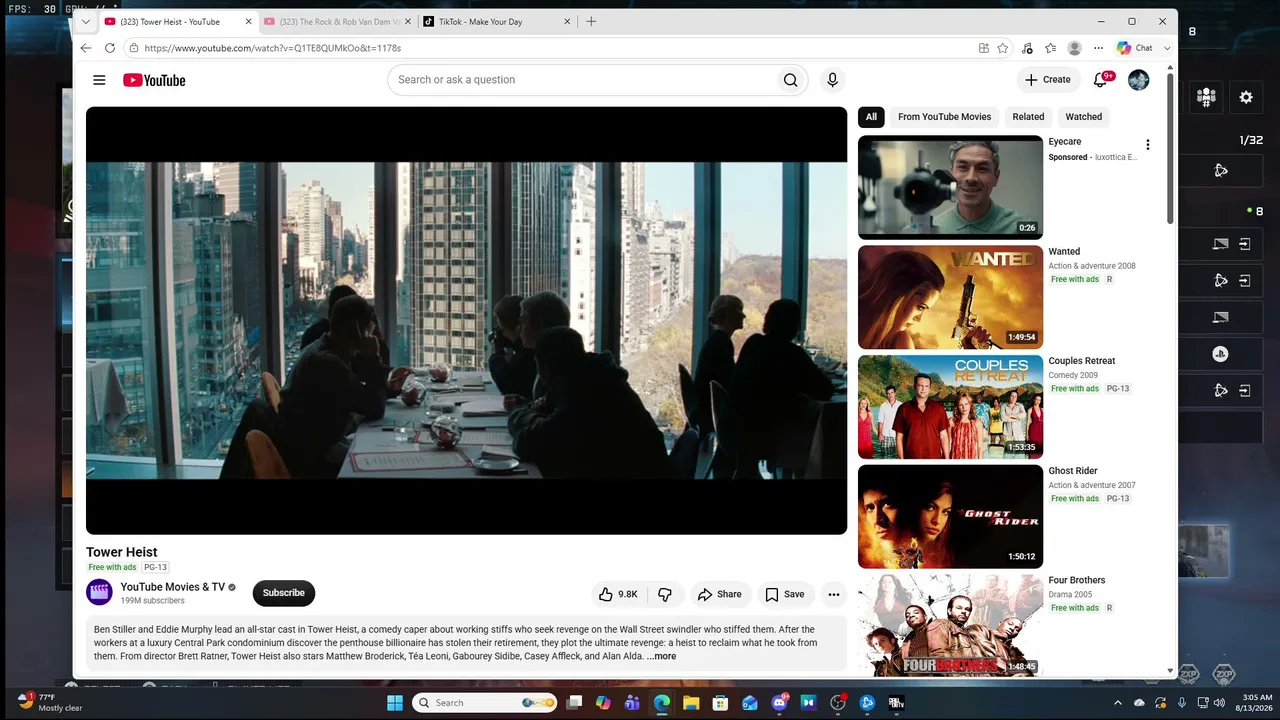Switch to the Tower Heist YouTube tab

[x=179, y=21]
